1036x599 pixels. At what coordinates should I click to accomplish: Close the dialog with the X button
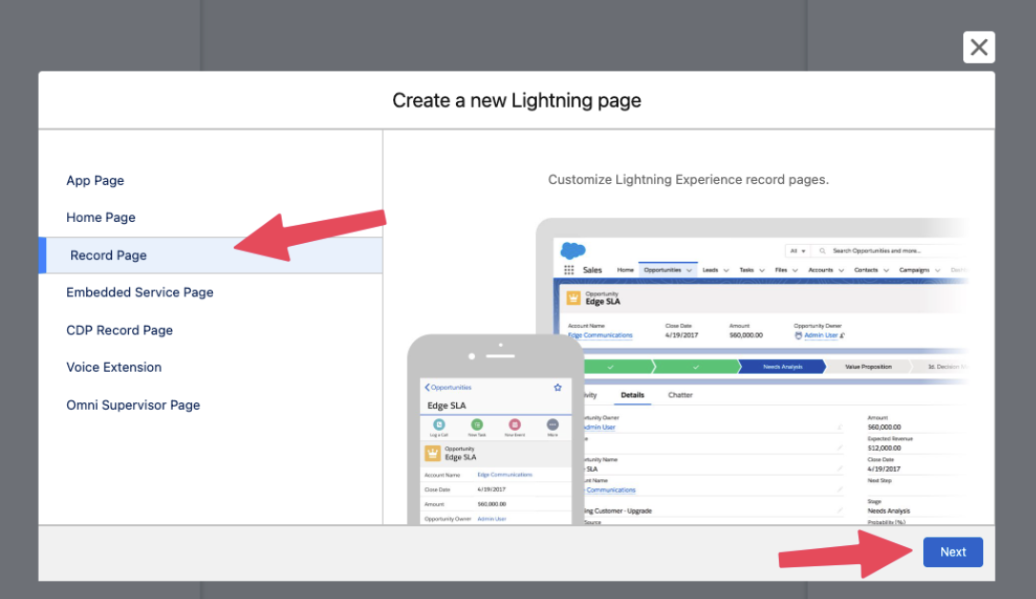[979, 48]
